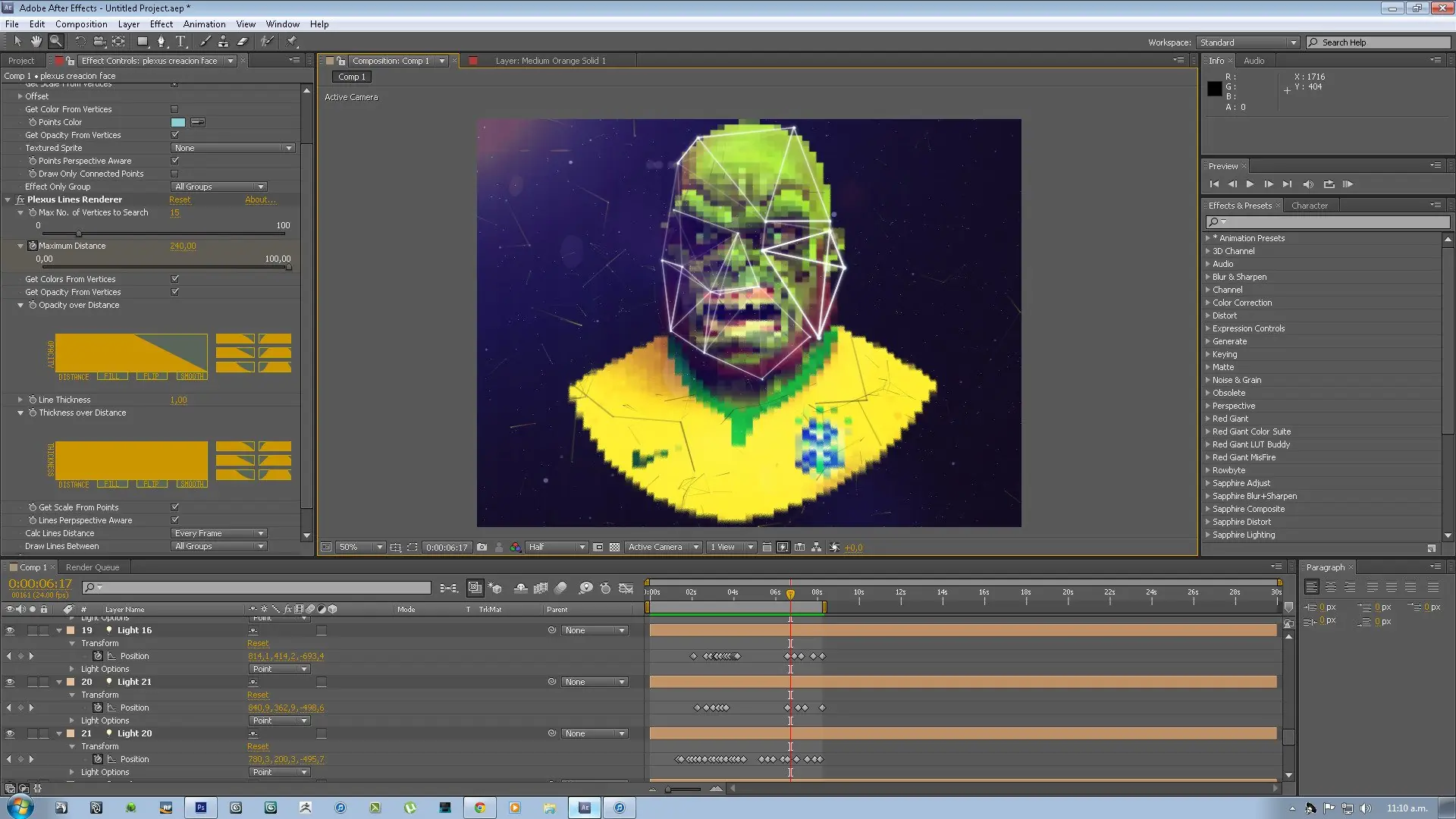1456x819 pixels.
Task: Toggle the Motion Blur enable icon
Action: coord(560,588)
